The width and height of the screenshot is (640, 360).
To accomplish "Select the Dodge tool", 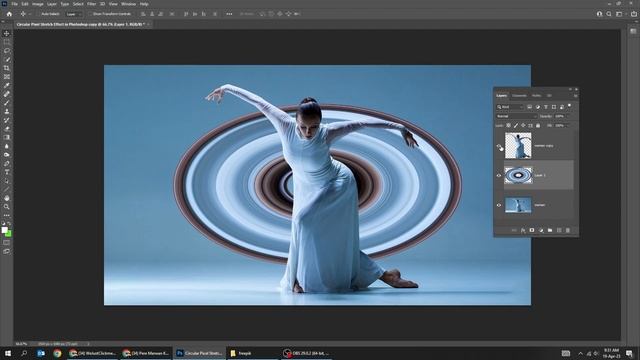I will 7,155.
